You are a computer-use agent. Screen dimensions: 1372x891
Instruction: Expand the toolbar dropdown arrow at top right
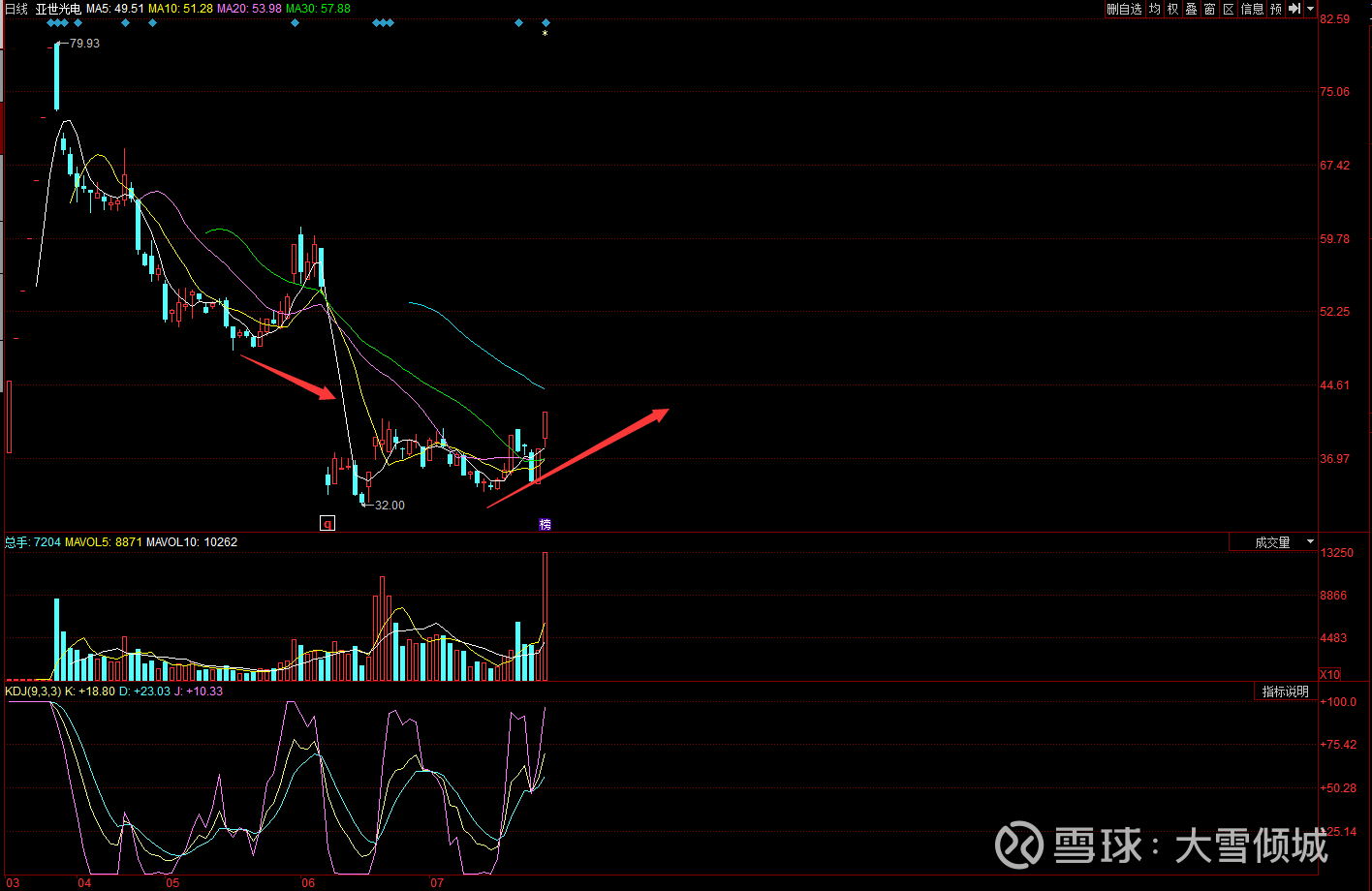[1310, 9]
